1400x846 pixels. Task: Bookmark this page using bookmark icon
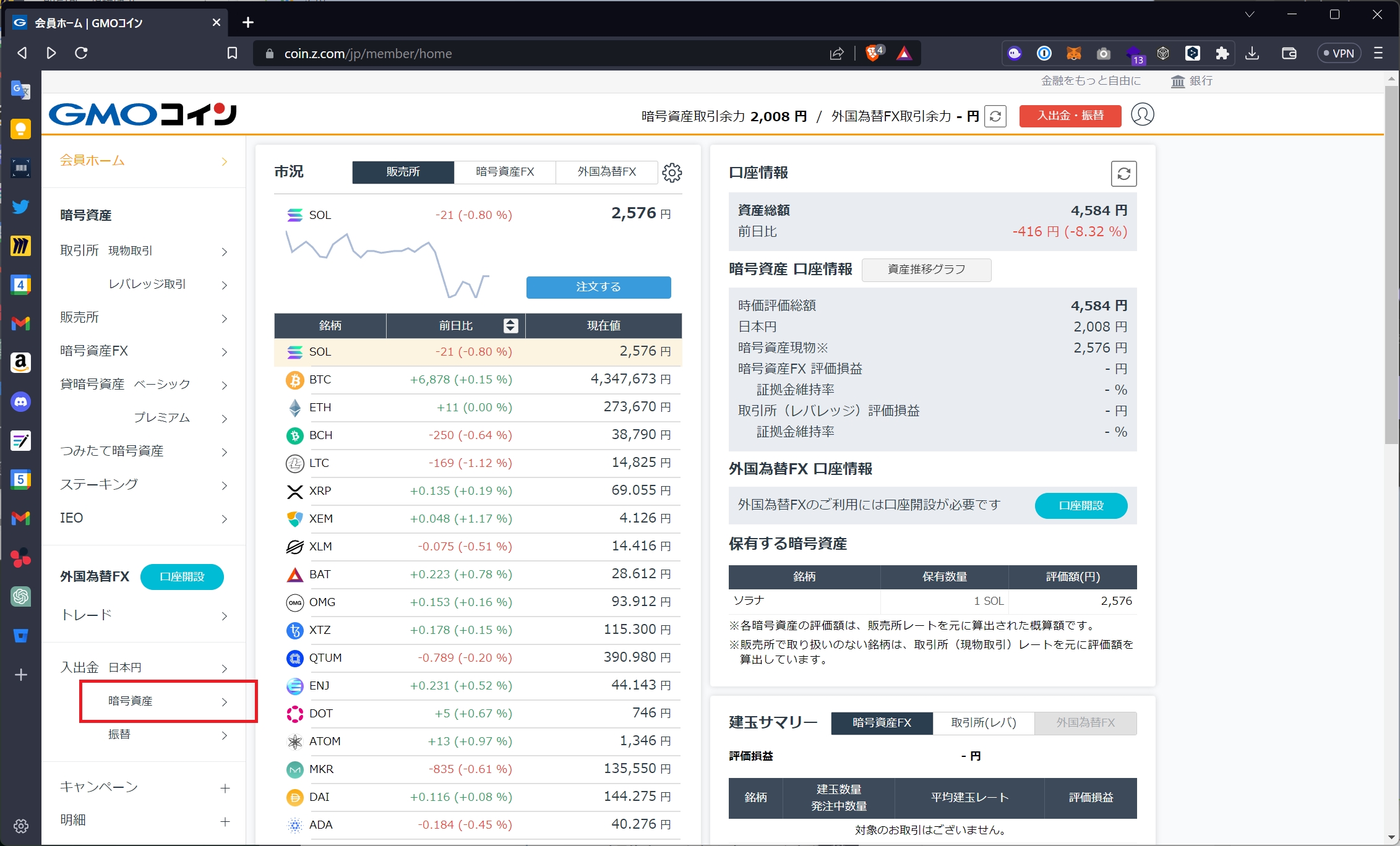(232, 53)
